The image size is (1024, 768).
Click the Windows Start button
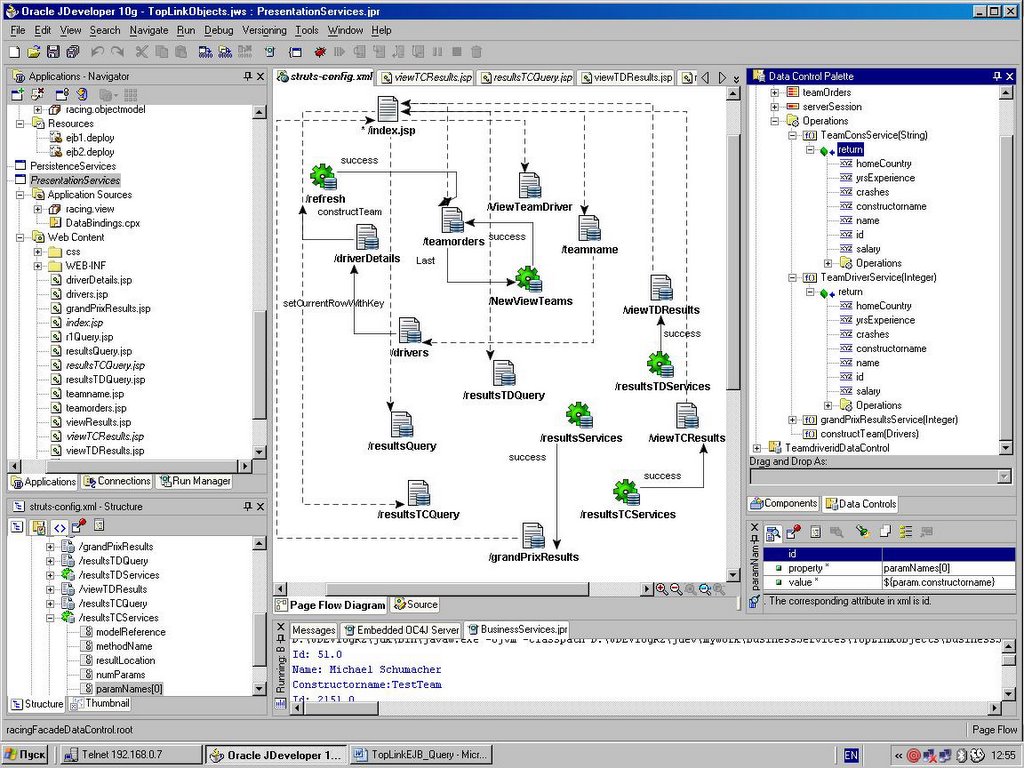(26, 755)
